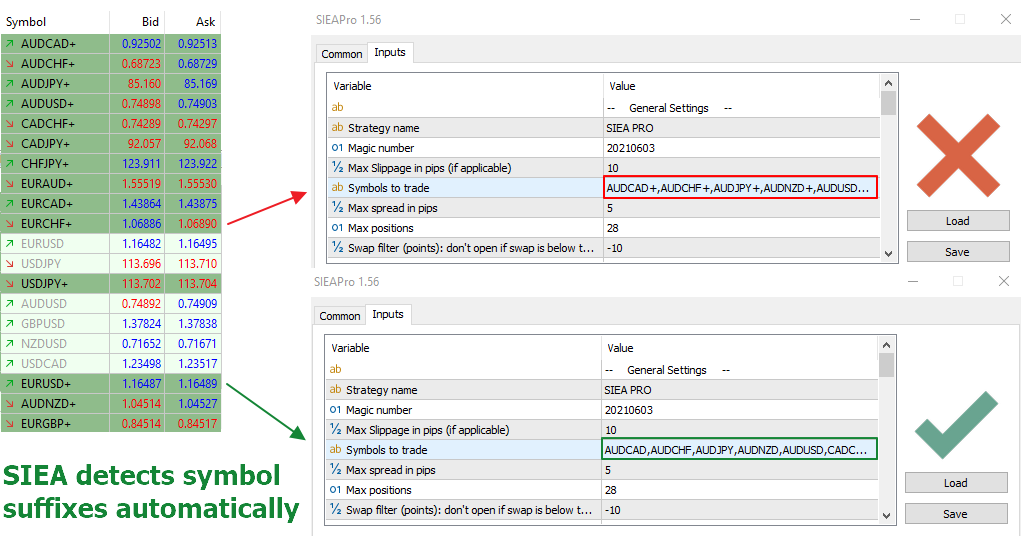Click the ½ icon of Max Slippage, upper window
This screenshot has width=1023, height=549.
click(337, 167)
